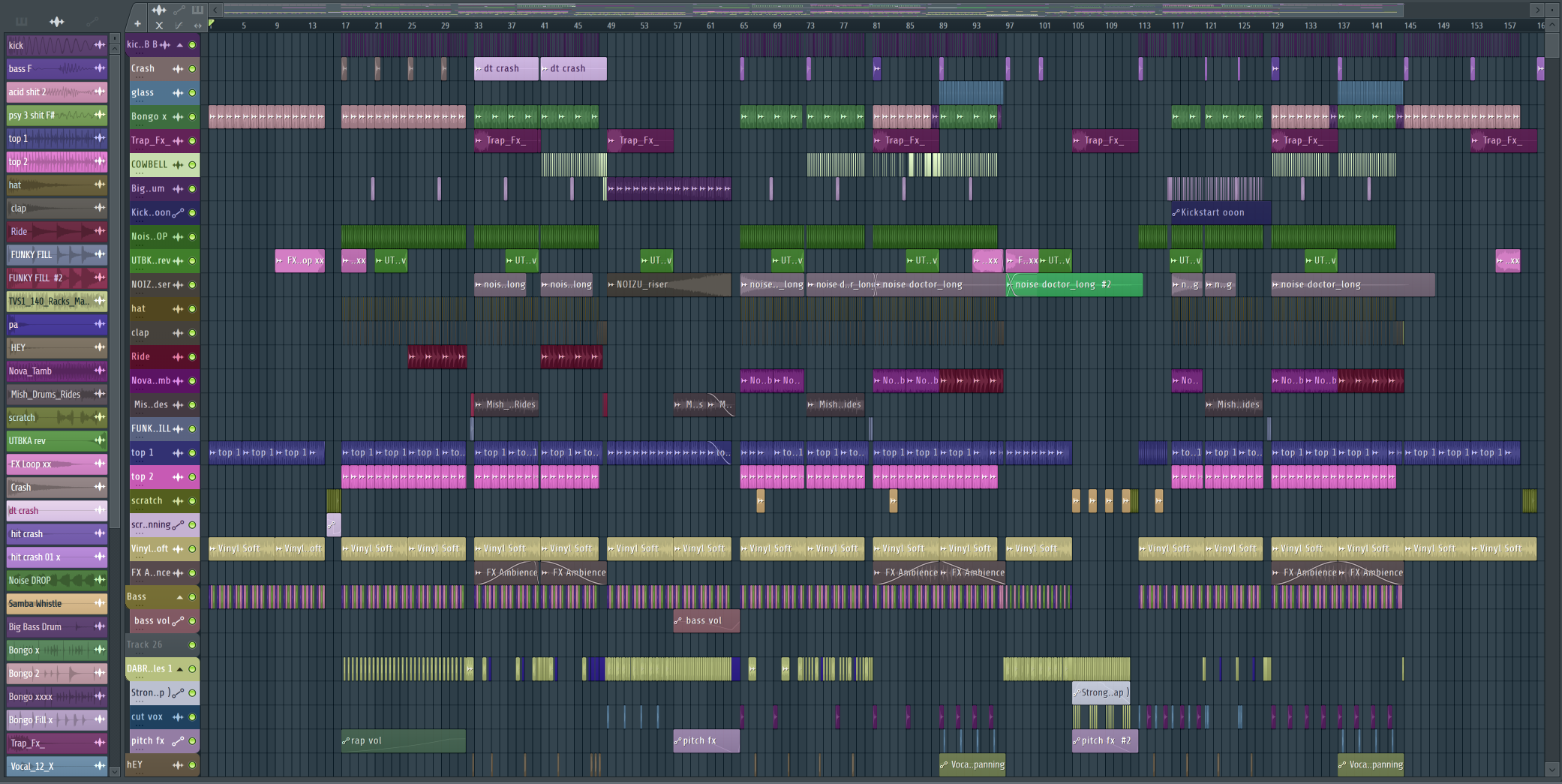Click the waveform icon on the COWBELL track

tap(178, 165)
